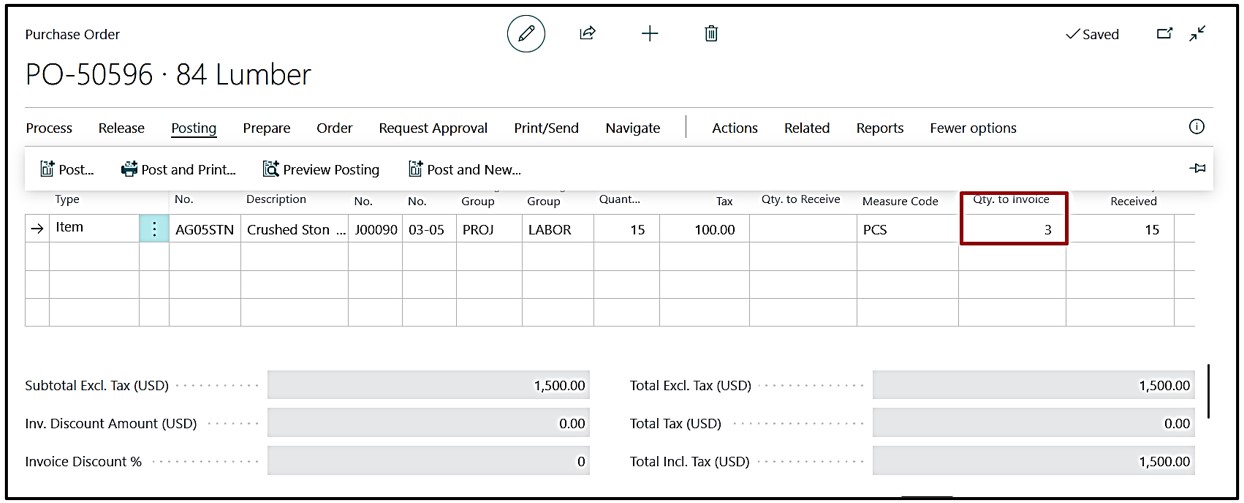The width and height of the screenshot is (1244, 503).
Task: Click Post and New action
Action: 465,170
